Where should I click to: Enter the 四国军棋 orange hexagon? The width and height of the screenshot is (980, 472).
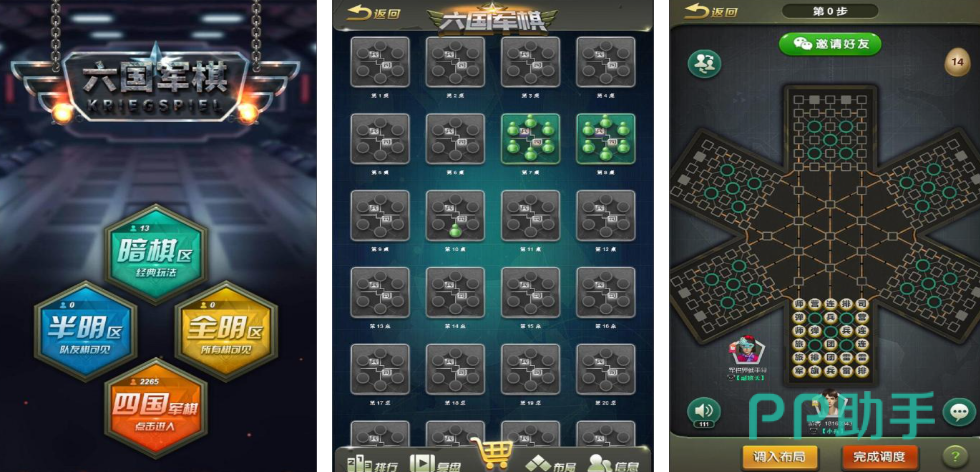(155, 408)
